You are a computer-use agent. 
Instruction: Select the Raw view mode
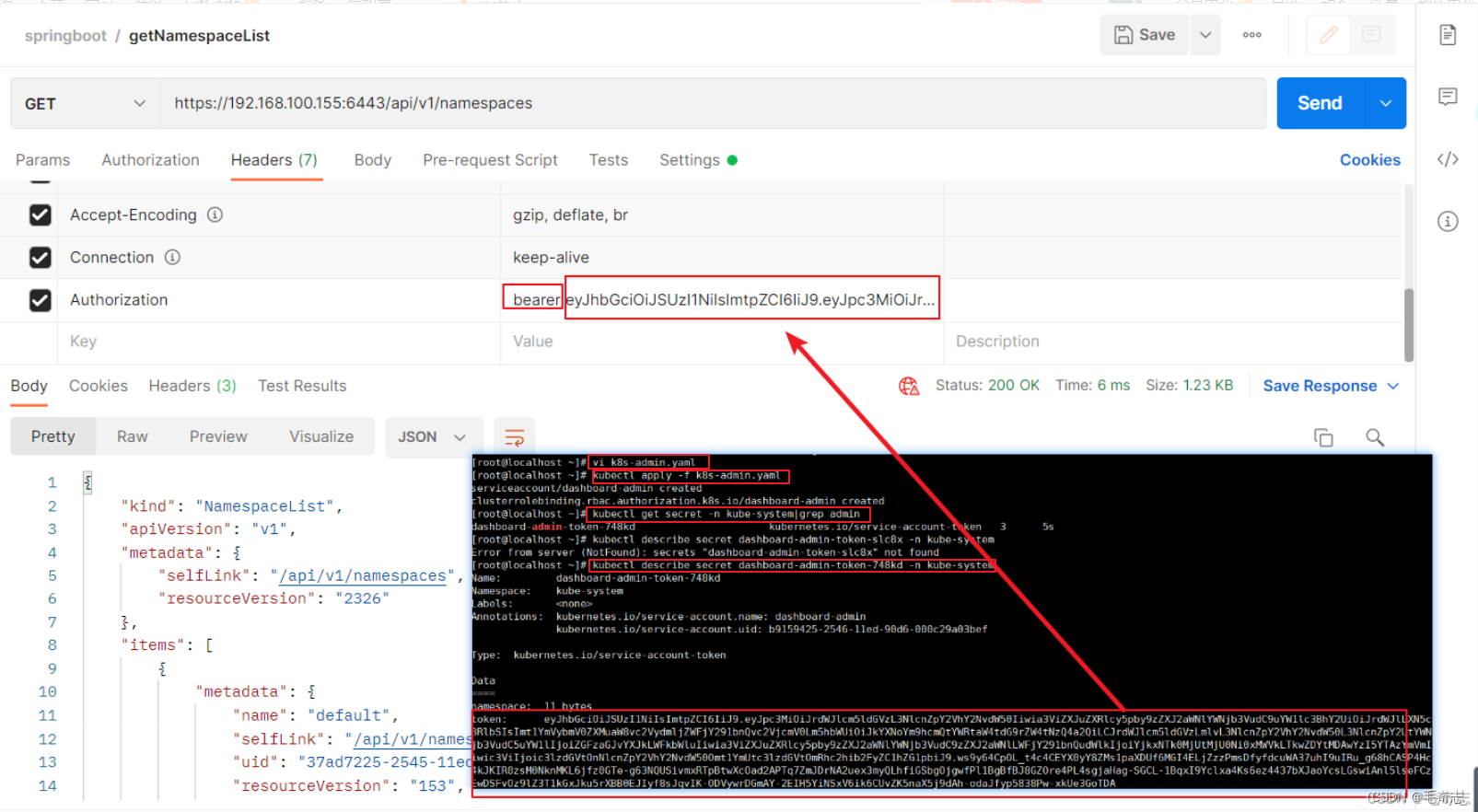pos(132,436)
